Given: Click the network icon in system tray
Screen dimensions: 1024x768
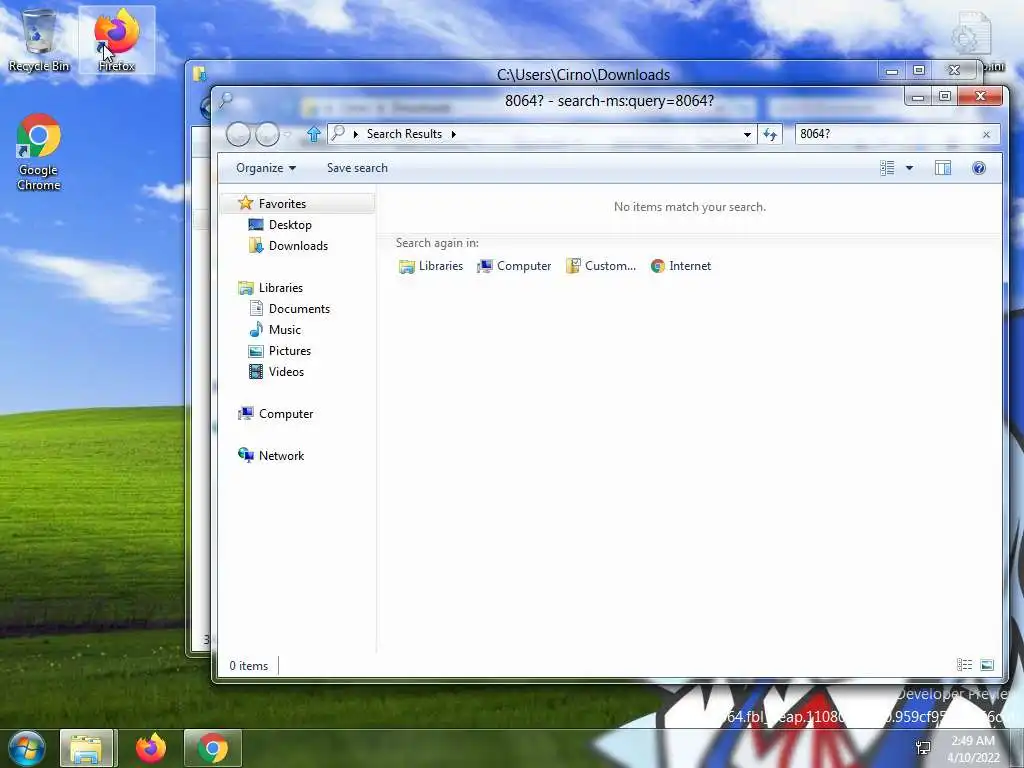Looking at the screenshot, I should pyautogui.click(x=923, y=748).
